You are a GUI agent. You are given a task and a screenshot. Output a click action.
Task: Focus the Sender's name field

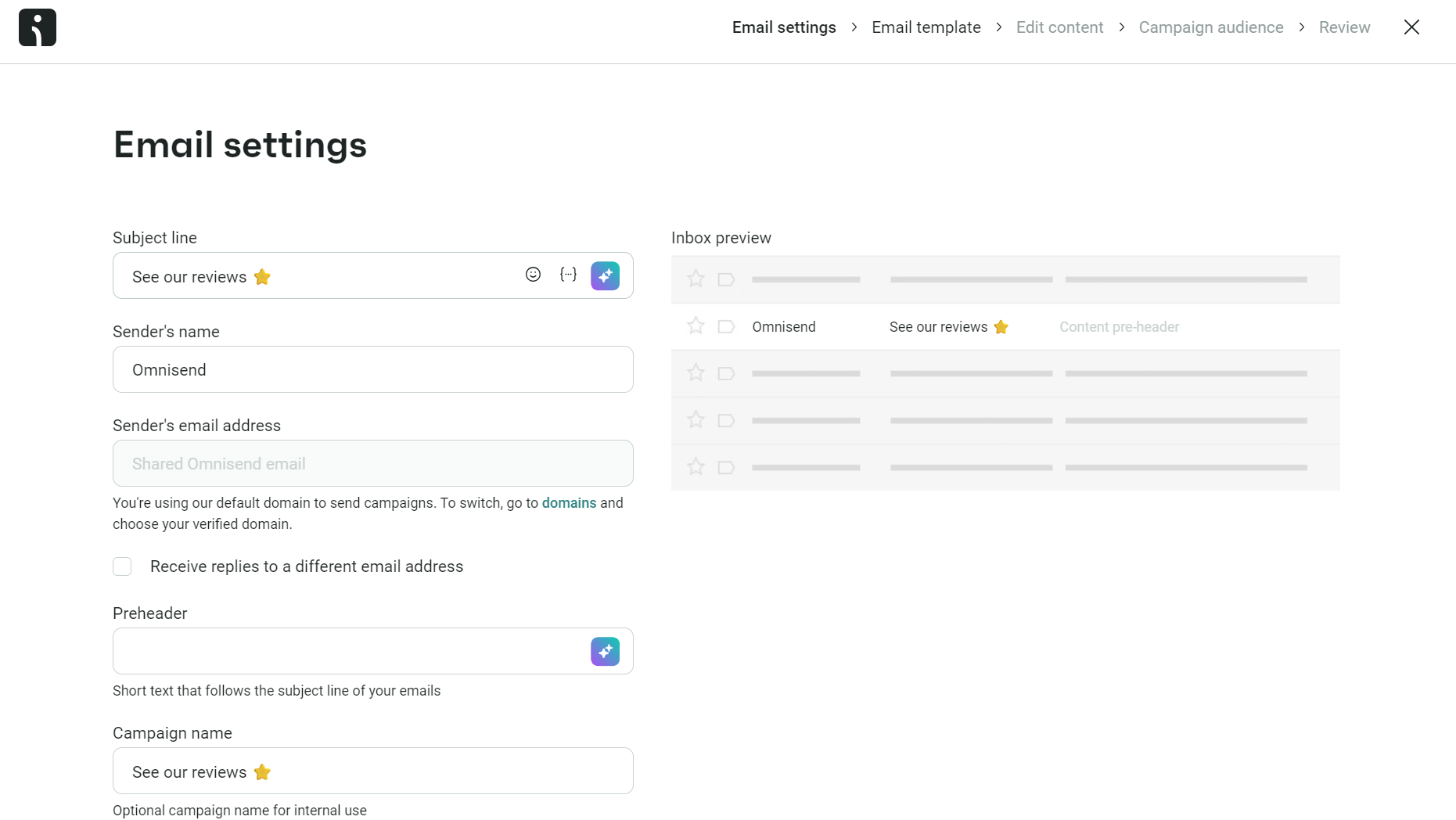(373, 369)
